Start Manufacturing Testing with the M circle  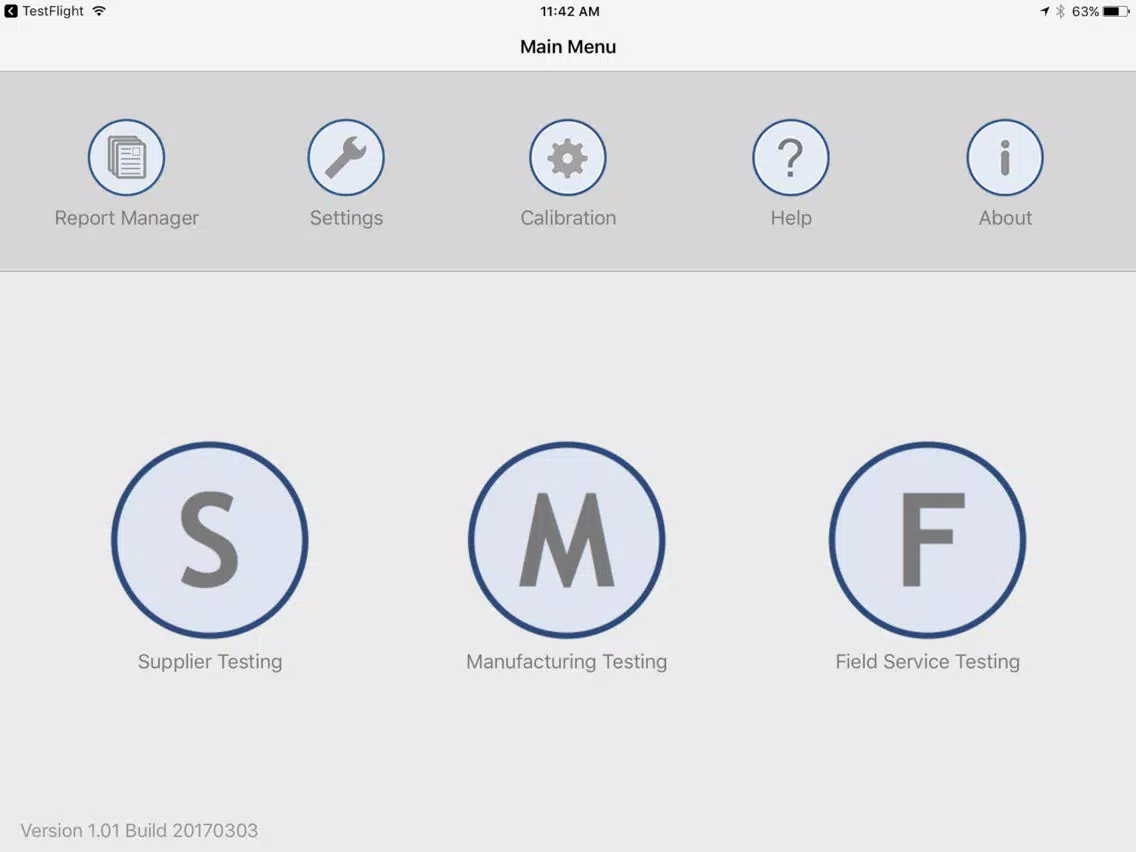tap(567, 540)
